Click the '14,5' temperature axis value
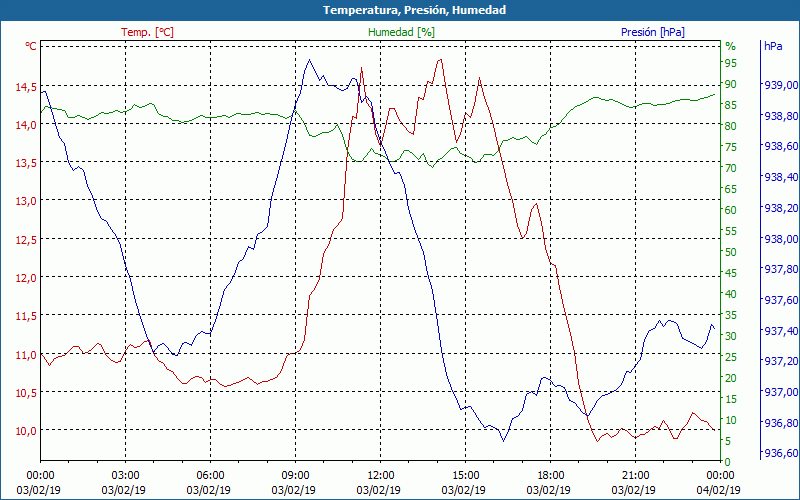 click(26, 88)
